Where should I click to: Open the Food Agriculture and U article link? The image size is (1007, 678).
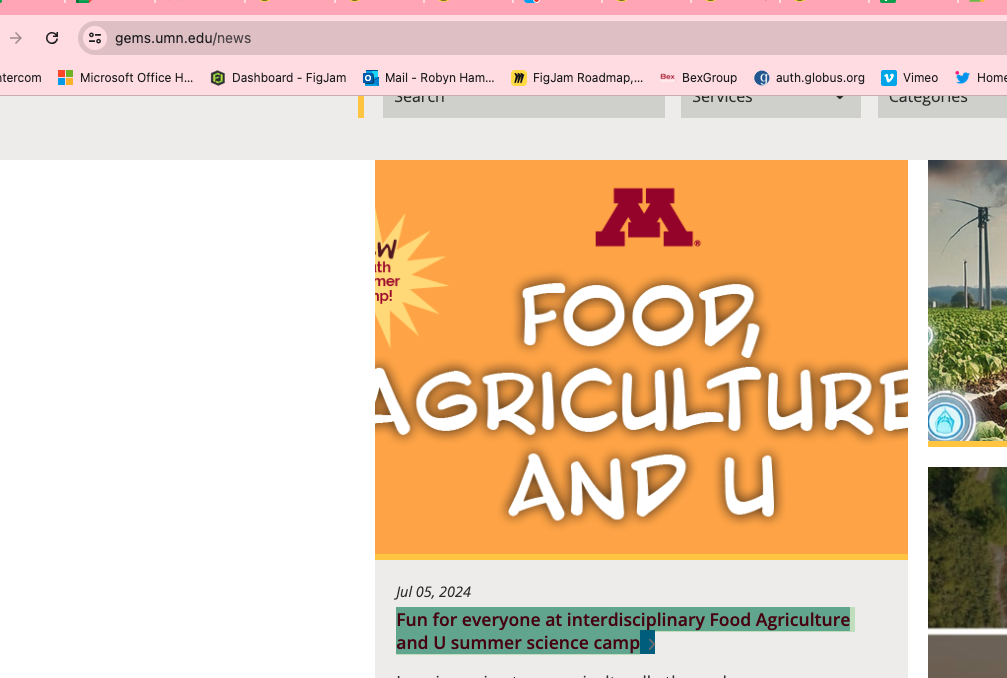[x=622, y=620]
